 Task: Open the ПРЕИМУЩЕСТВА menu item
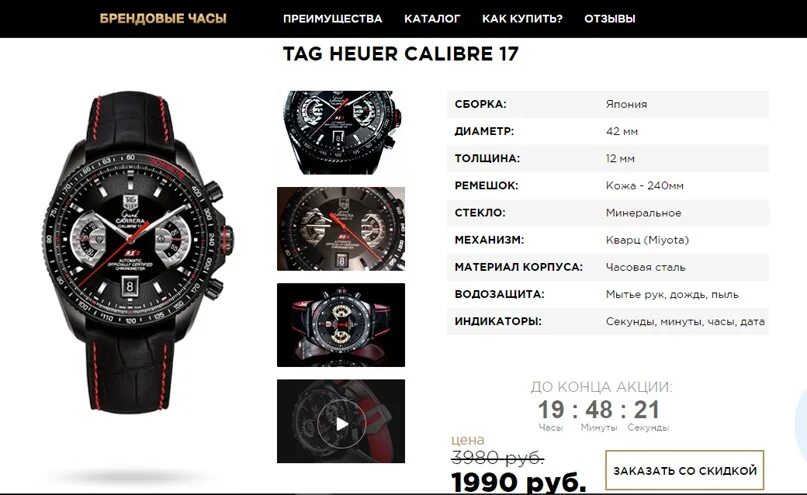(x=332, y=19)
